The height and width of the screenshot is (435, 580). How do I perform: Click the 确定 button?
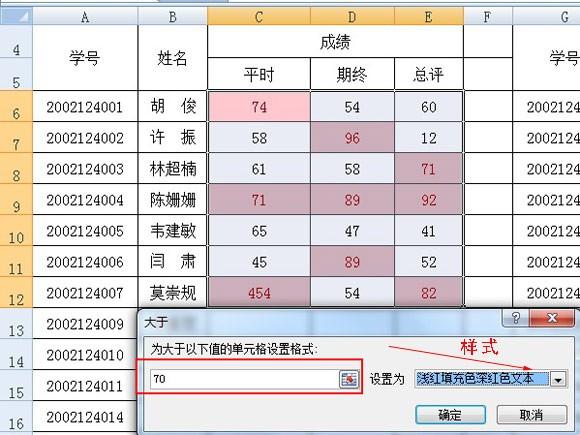[x=450, y=415]
